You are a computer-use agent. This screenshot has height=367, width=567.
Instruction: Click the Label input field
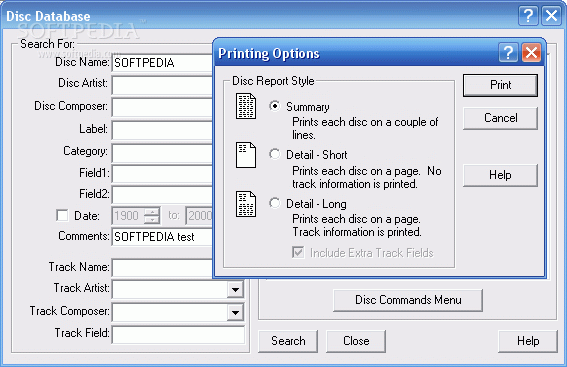[x=162, y=130]
